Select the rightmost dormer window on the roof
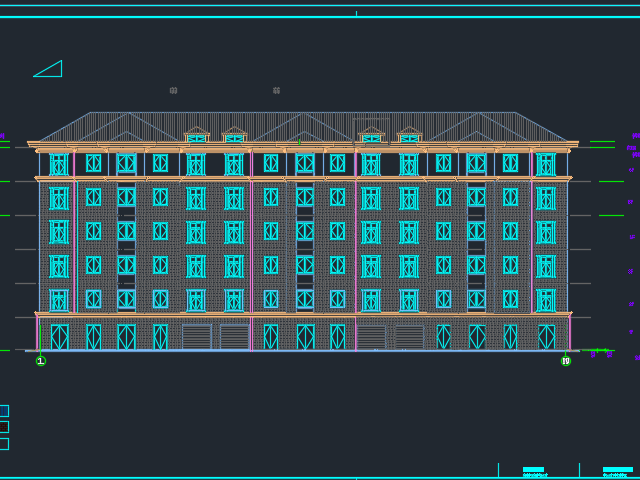 point(409,136)
